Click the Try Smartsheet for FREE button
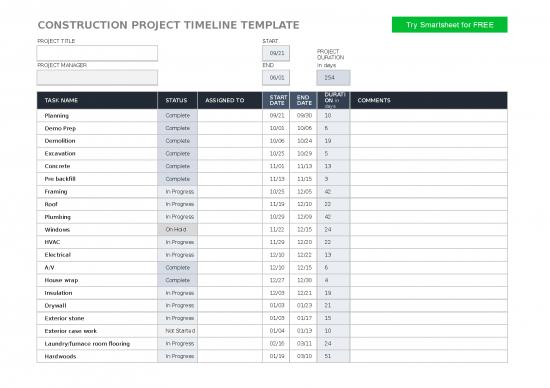Screen dimensions: 550x388 pyautogui.click(x=449, y=25)
